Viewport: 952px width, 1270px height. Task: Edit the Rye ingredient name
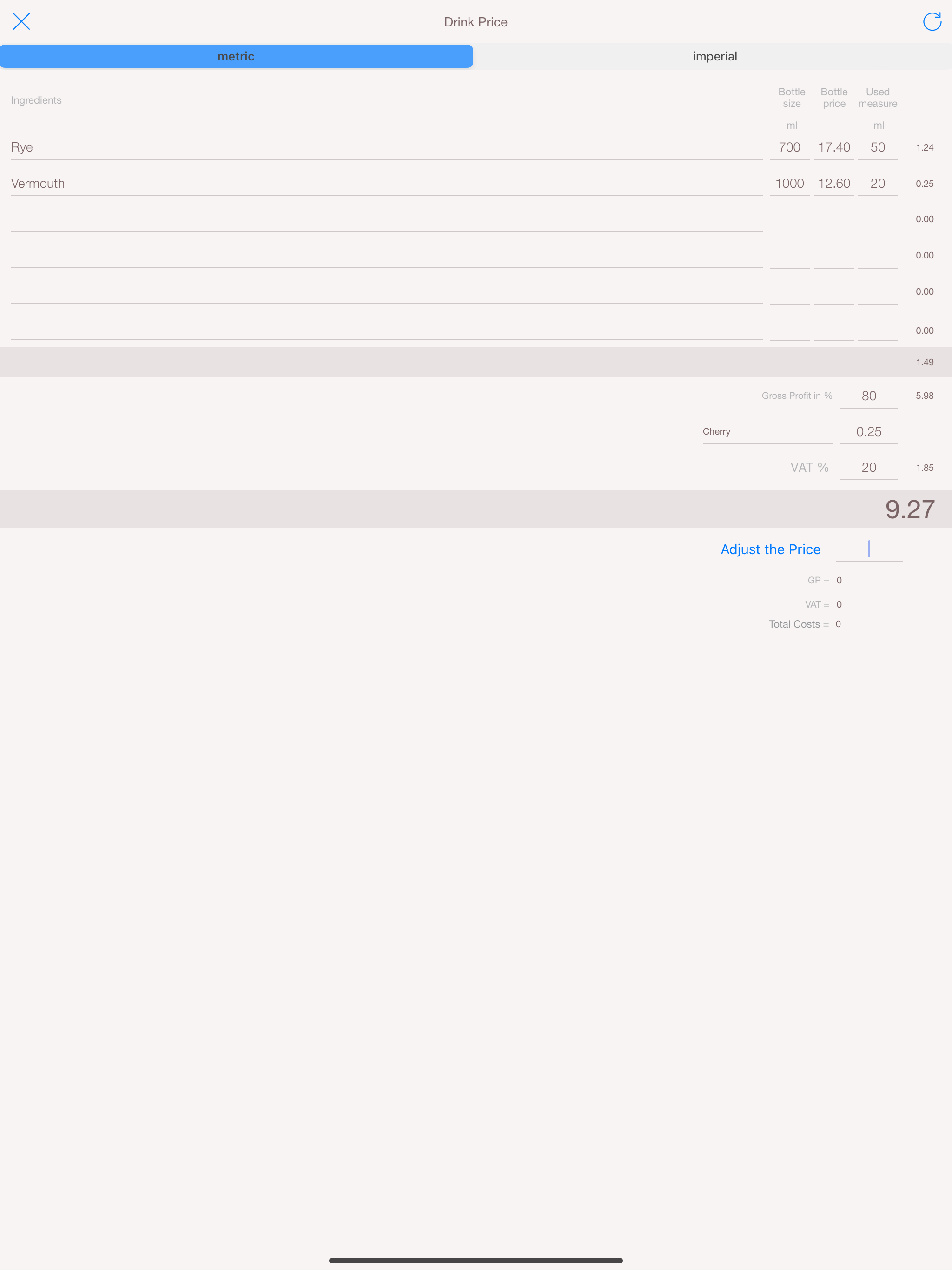pos(386,147)
